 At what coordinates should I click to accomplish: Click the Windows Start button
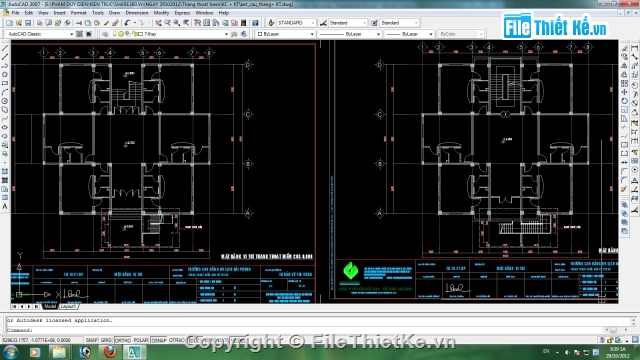(10, 352)
